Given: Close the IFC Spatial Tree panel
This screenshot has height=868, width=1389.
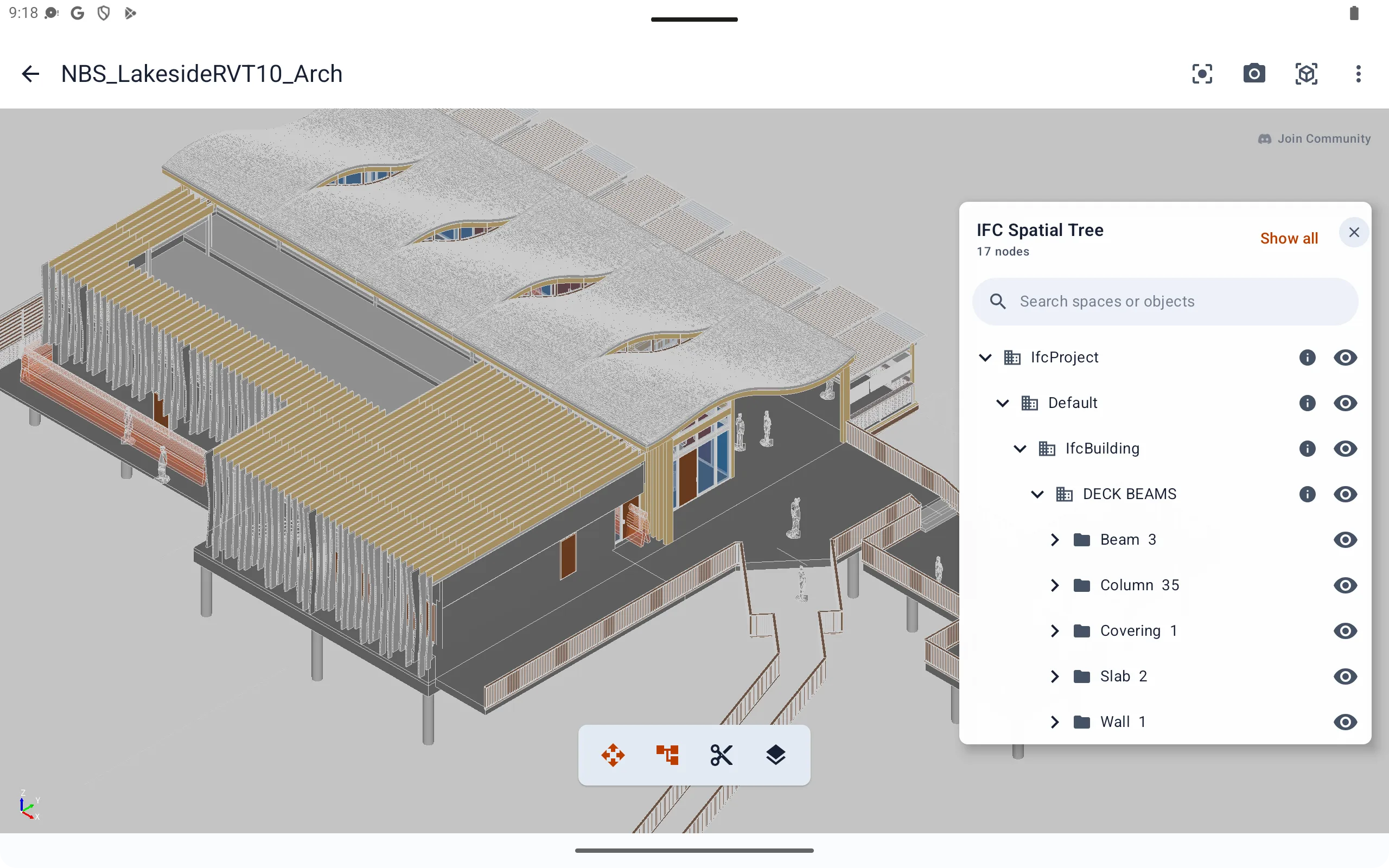Looking at the screenshot, I should (1354, 233).
